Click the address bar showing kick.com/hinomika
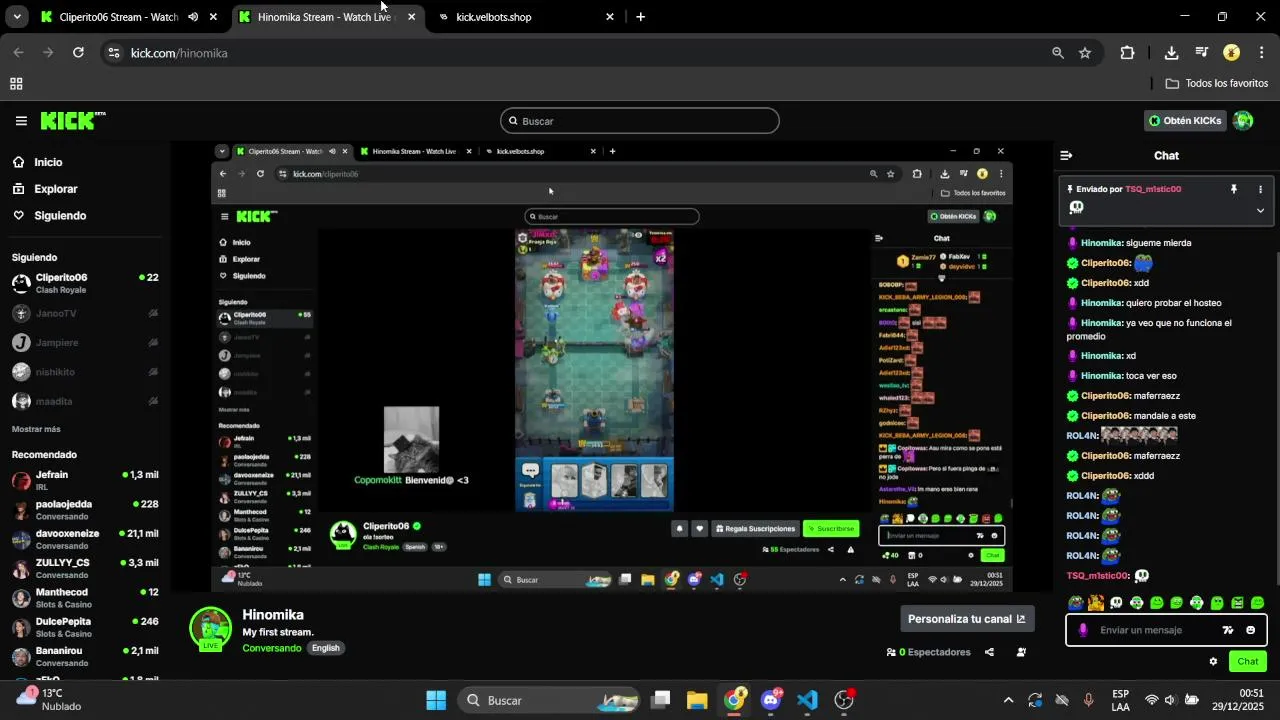 tap(580, 53)
